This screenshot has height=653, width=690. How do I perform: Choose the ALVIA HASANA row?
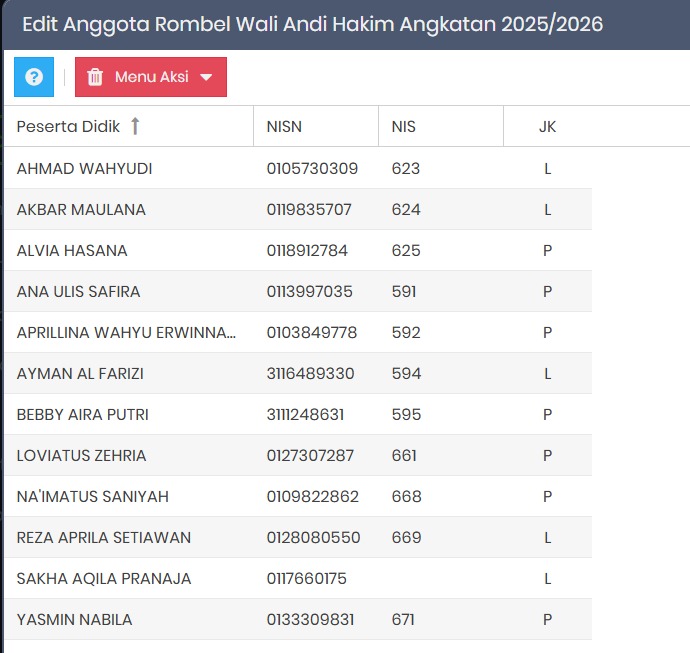72,250
